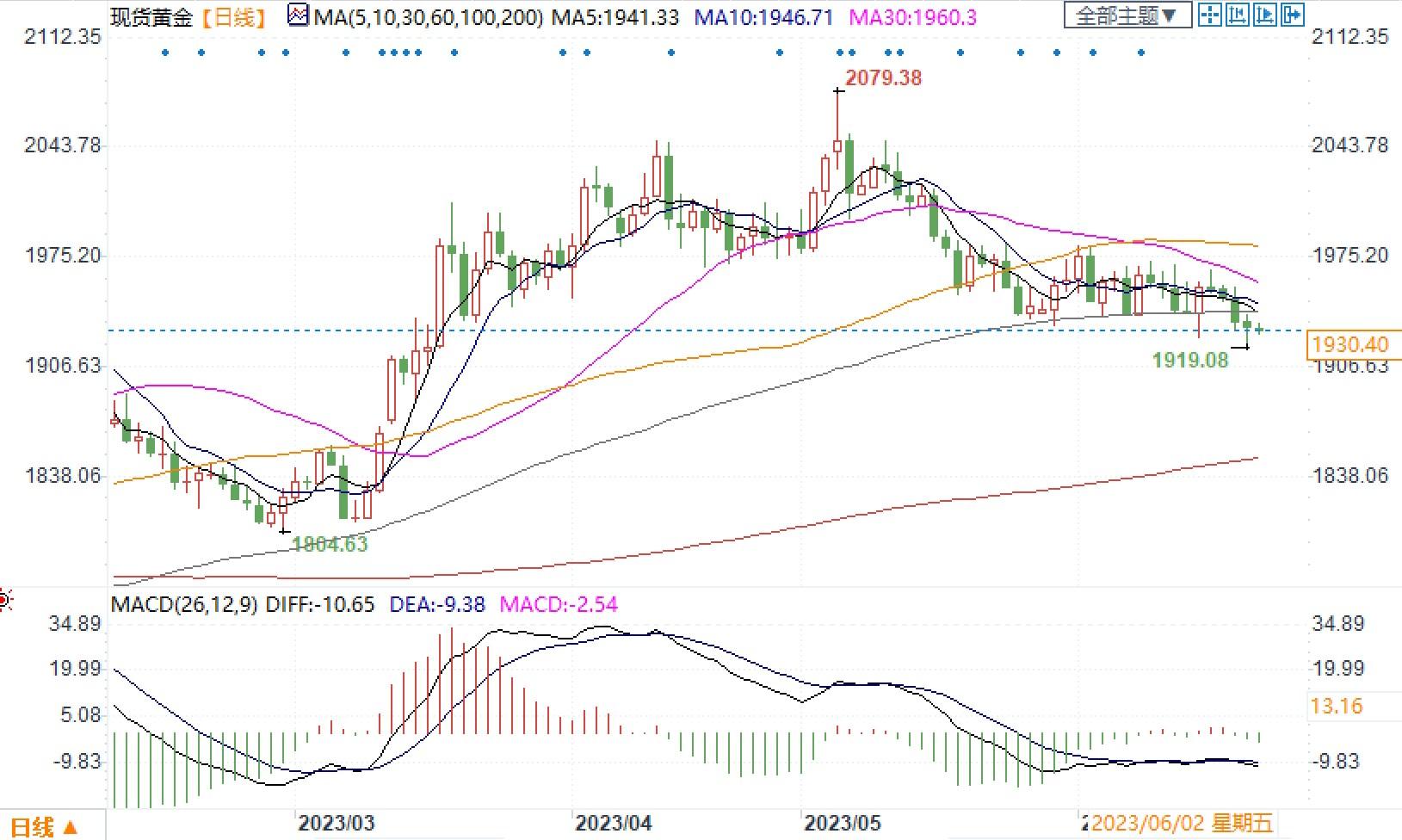1402x840 pixels.
Task: Click the last blue event dot at top
Action: (1141, 53)
